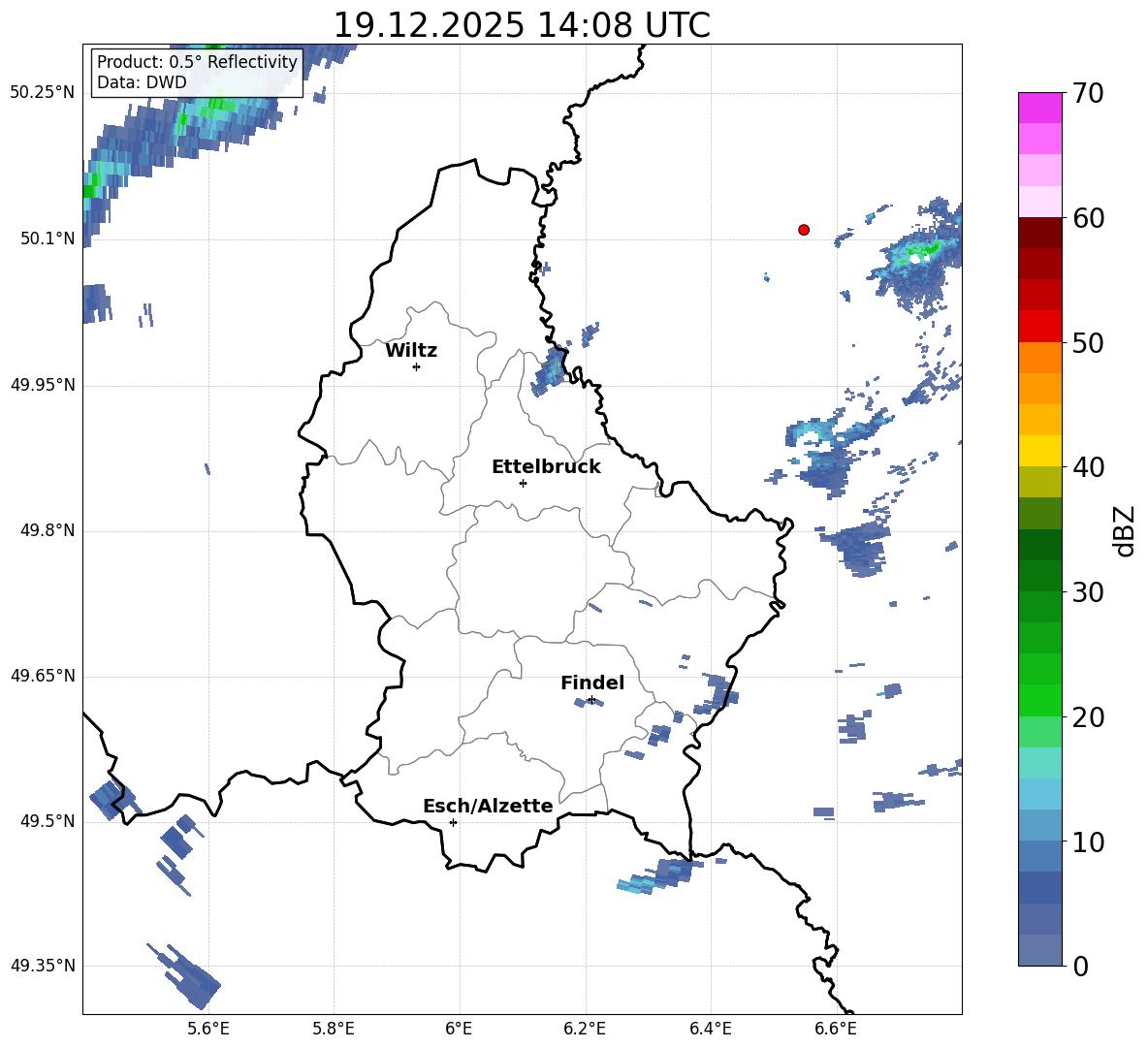The width and height of the screenshot is (1148, 1048).
Task: Click the yellow 40 dBZ colorbar swatch
Action: 1039,451
